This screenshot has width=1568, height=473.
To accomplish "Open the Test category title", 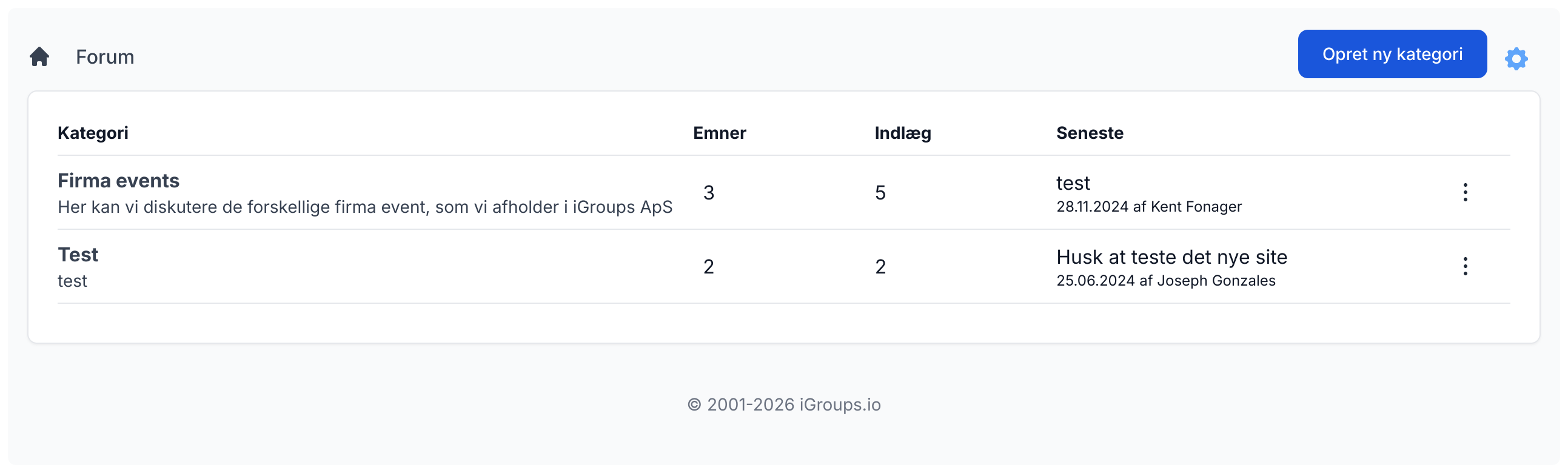I will (x=78, y=255).
